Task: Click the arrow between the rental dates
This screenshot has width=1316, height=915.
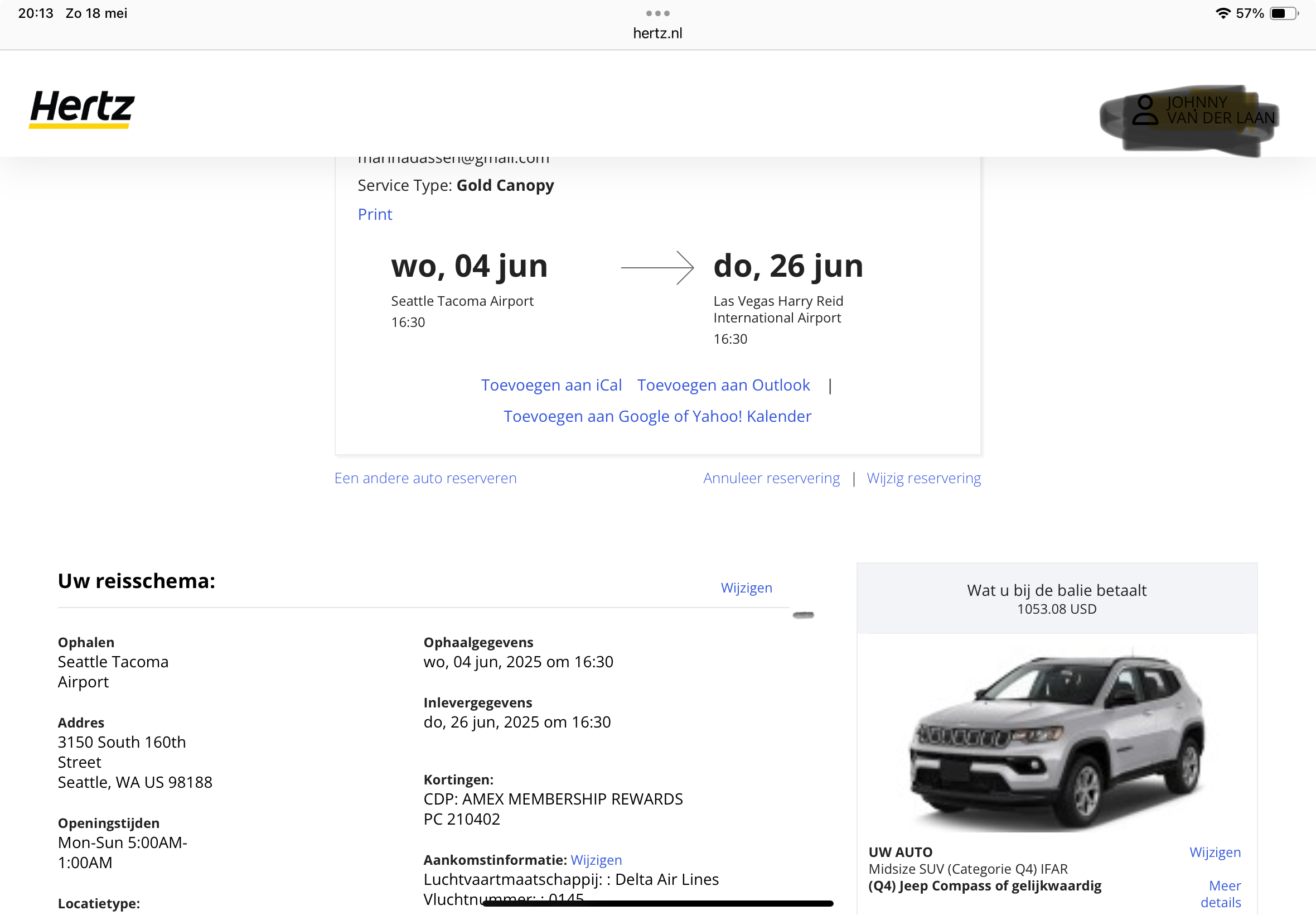Action: 657,267
